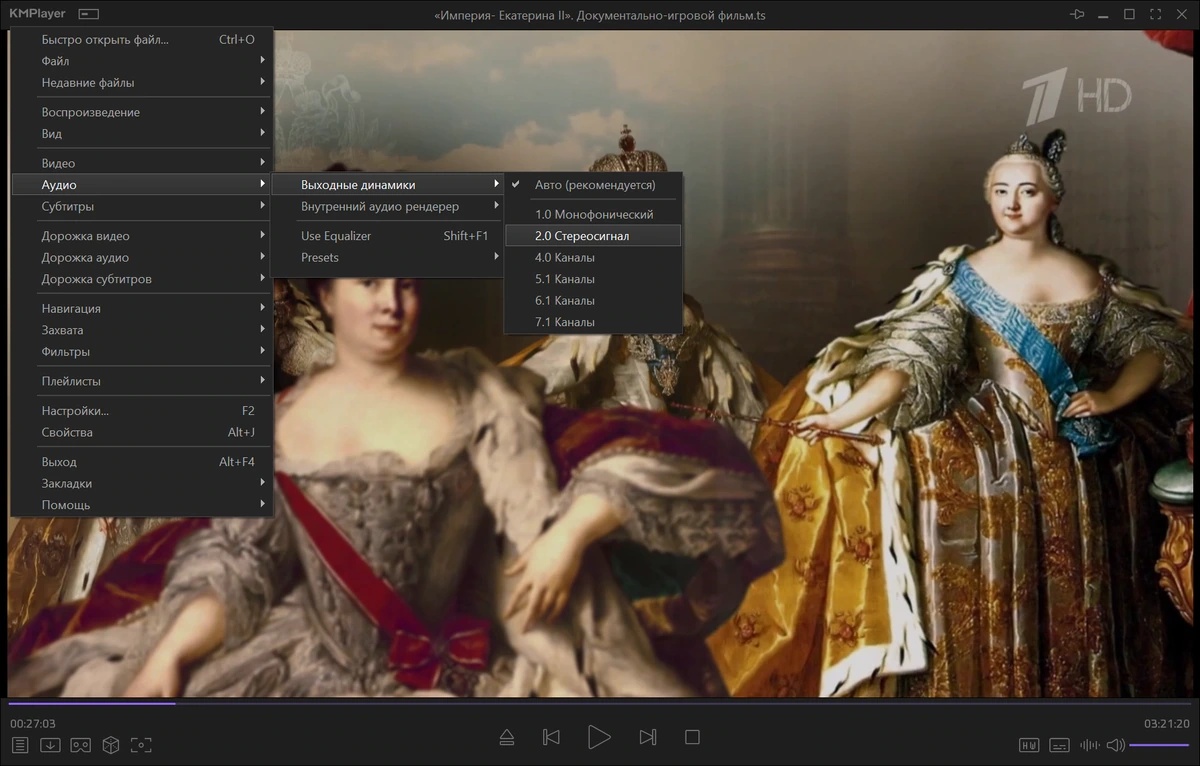The image size is (1200, 766).
Task: Click the total duration 03:21:20
Action: pos(1167,724)
